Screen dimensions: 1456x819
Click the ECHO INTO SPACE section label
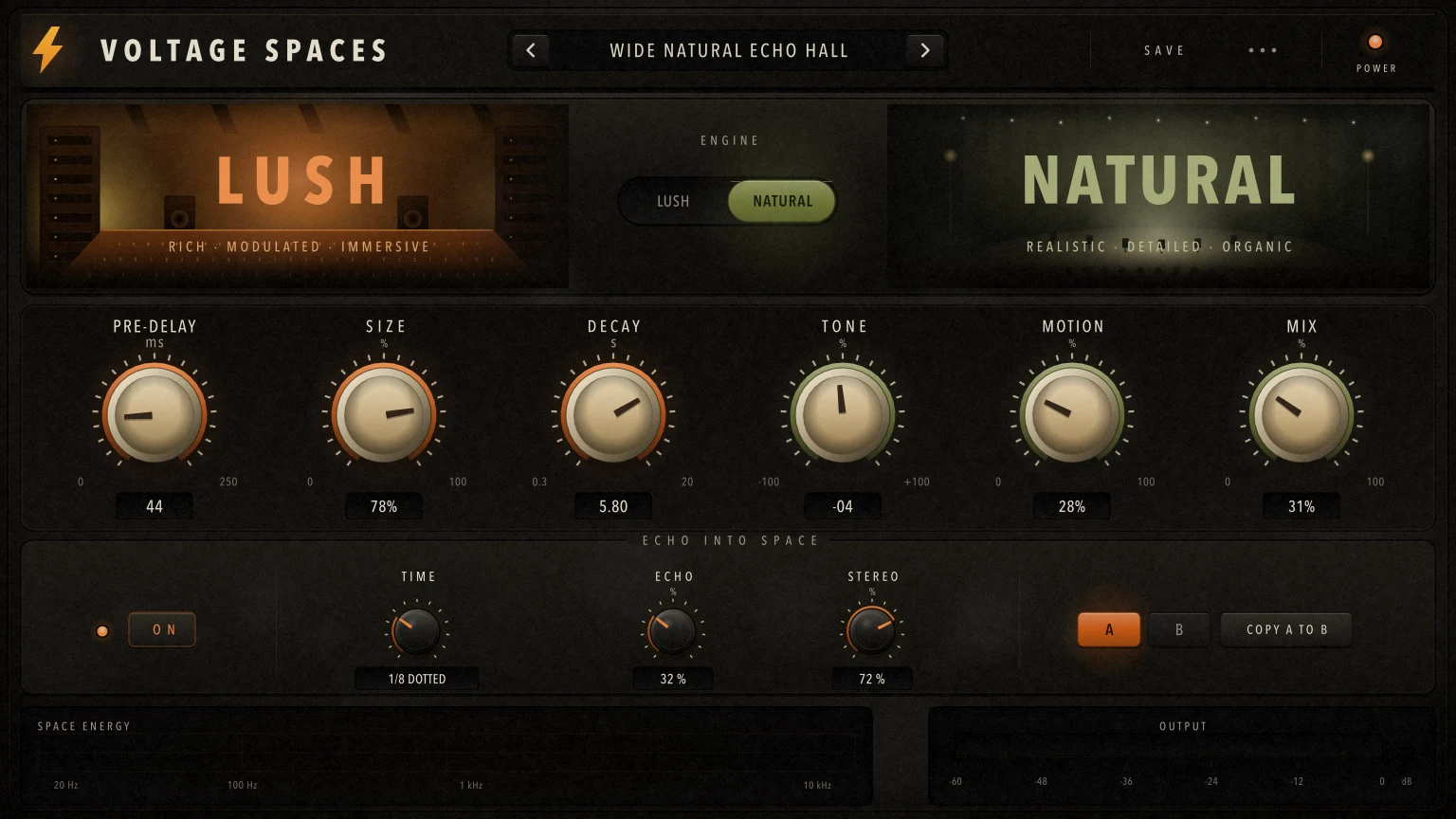pos(730,540)
